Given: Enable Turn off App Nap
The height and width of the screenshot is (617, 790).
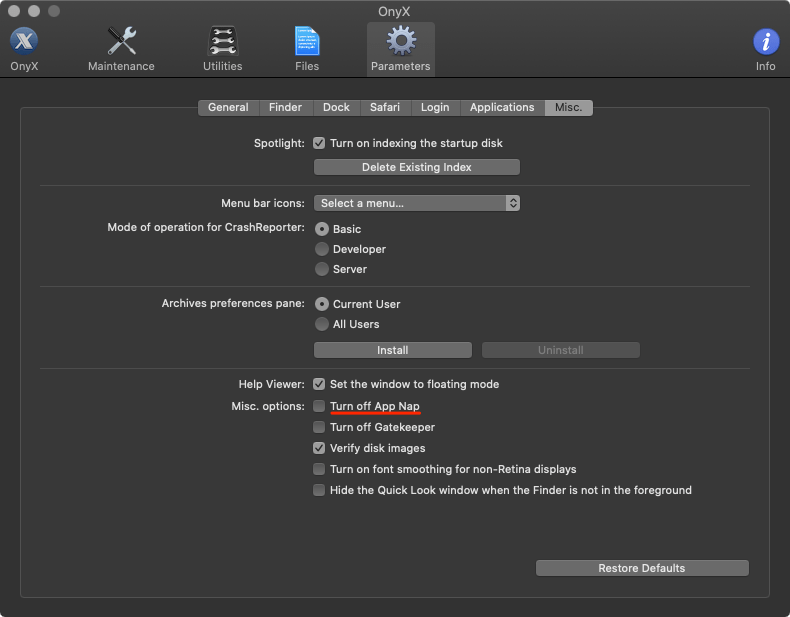Looking at the screenshot, I should pyautogui.click(x=319, y=406).
